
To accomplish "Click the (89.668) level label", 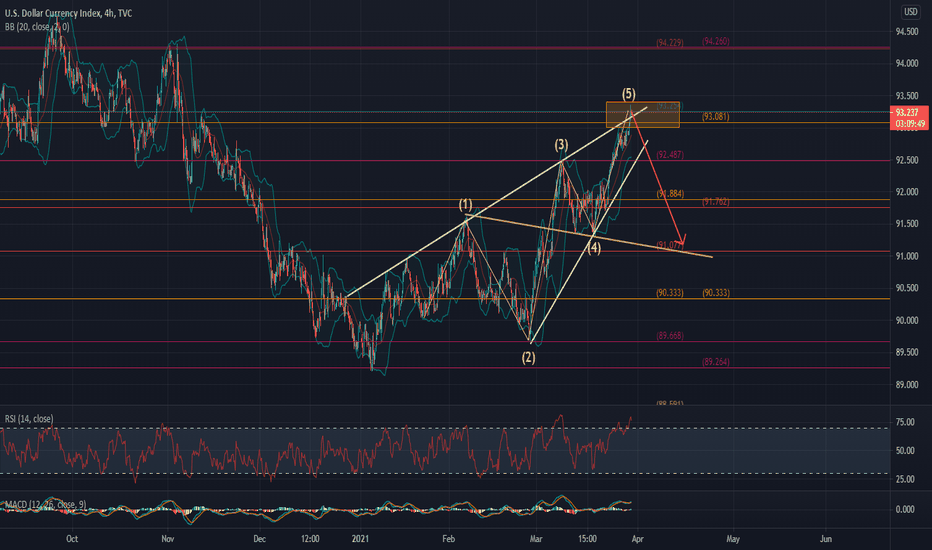I will coord(670,336).
